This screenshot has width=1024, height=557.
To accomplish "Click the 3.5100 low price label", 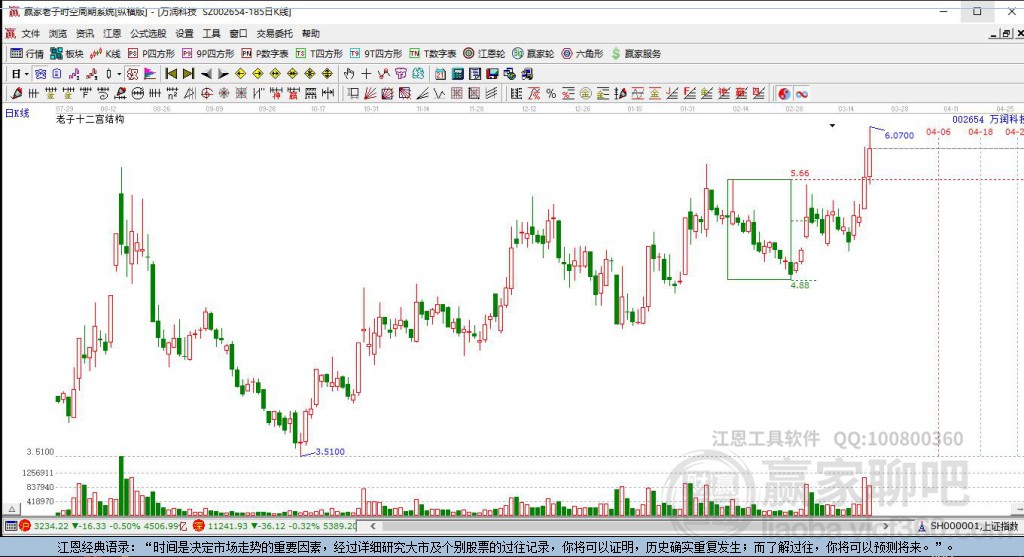I will [329, 451].
